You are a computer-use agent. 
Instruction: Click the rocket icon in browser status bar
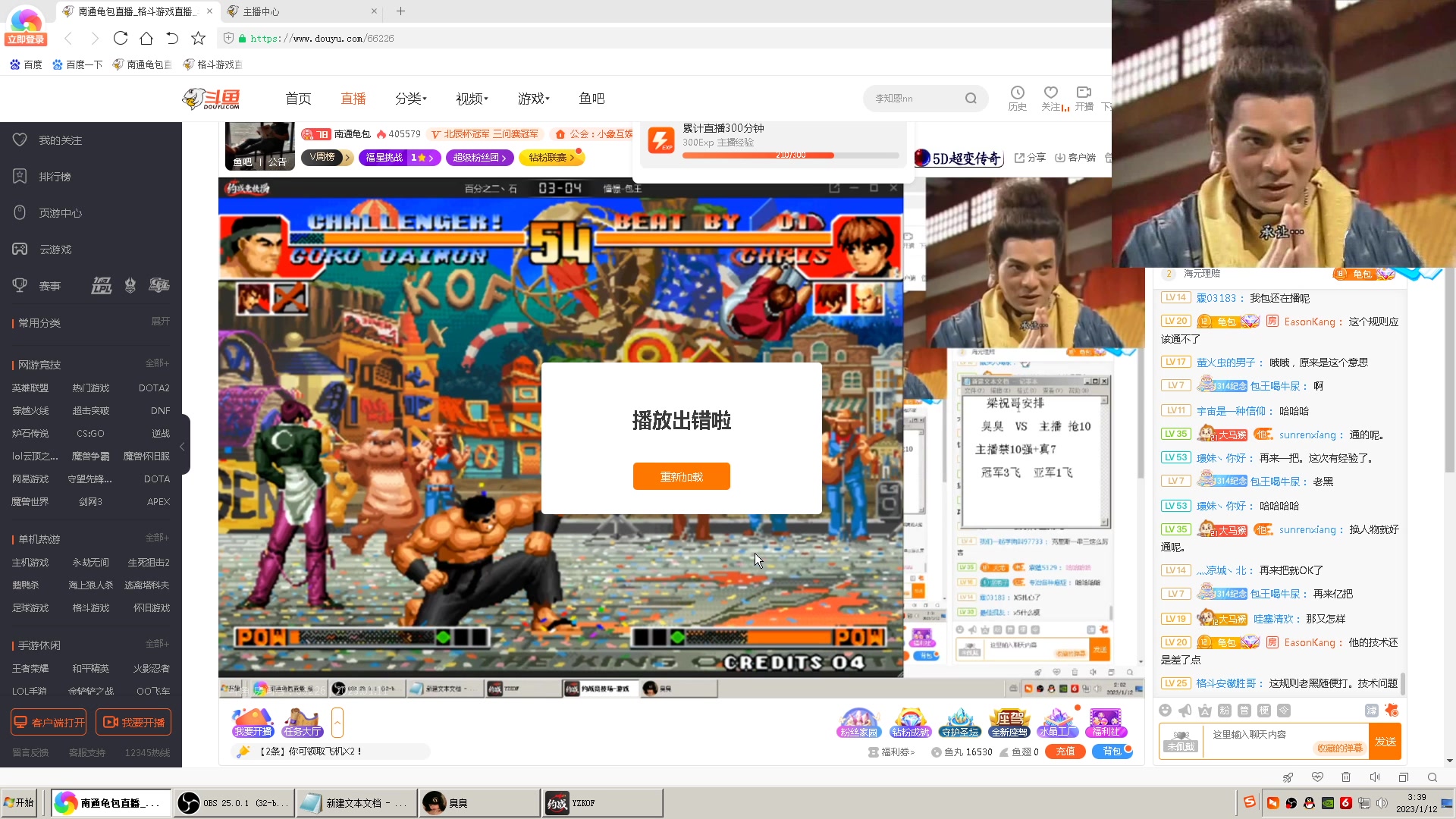[1288, 777]
